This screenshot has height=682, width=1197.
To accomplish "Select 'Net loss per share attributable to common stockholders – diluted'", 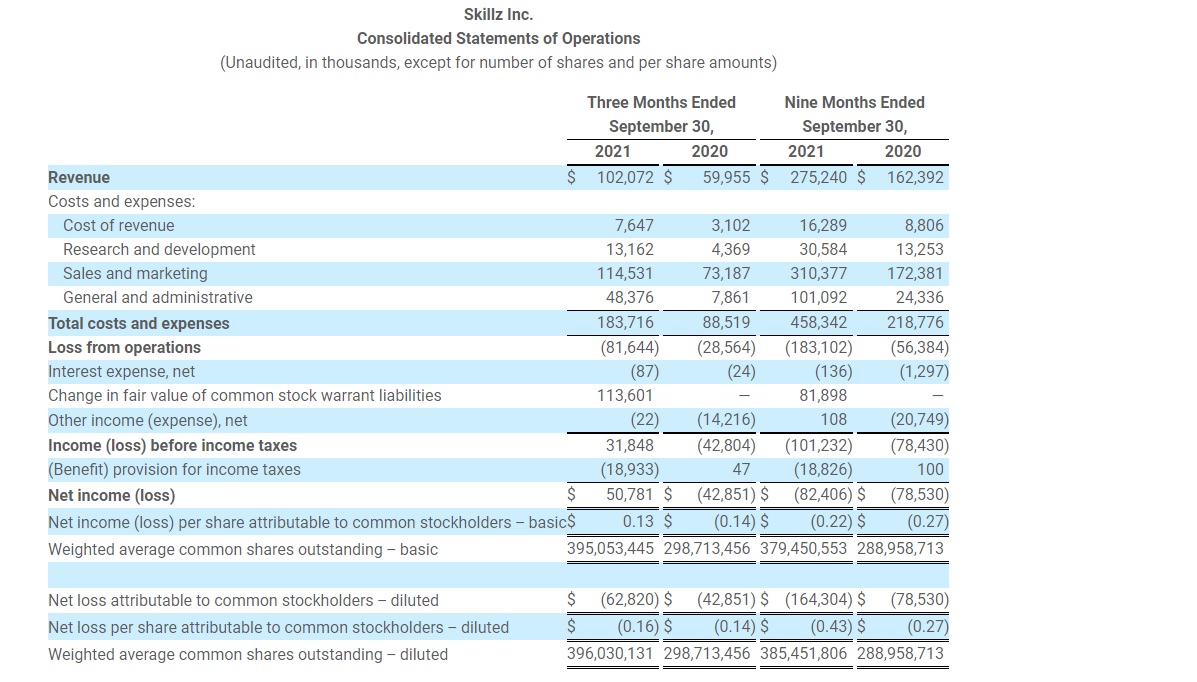I will pos(279,627).
